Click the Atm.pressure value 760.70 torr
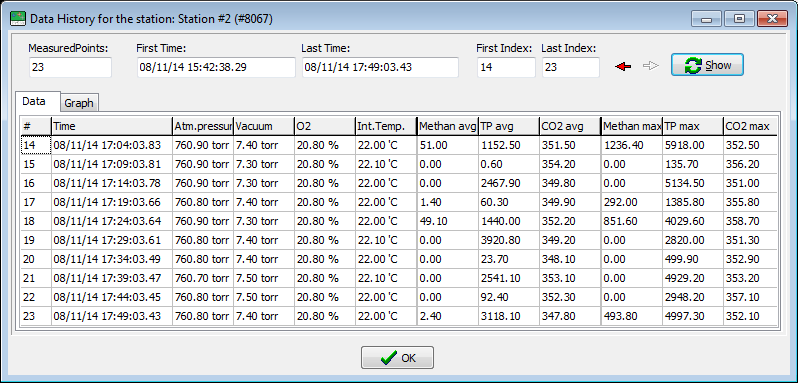Screen dimensions: 798x383 pos(203,278)
